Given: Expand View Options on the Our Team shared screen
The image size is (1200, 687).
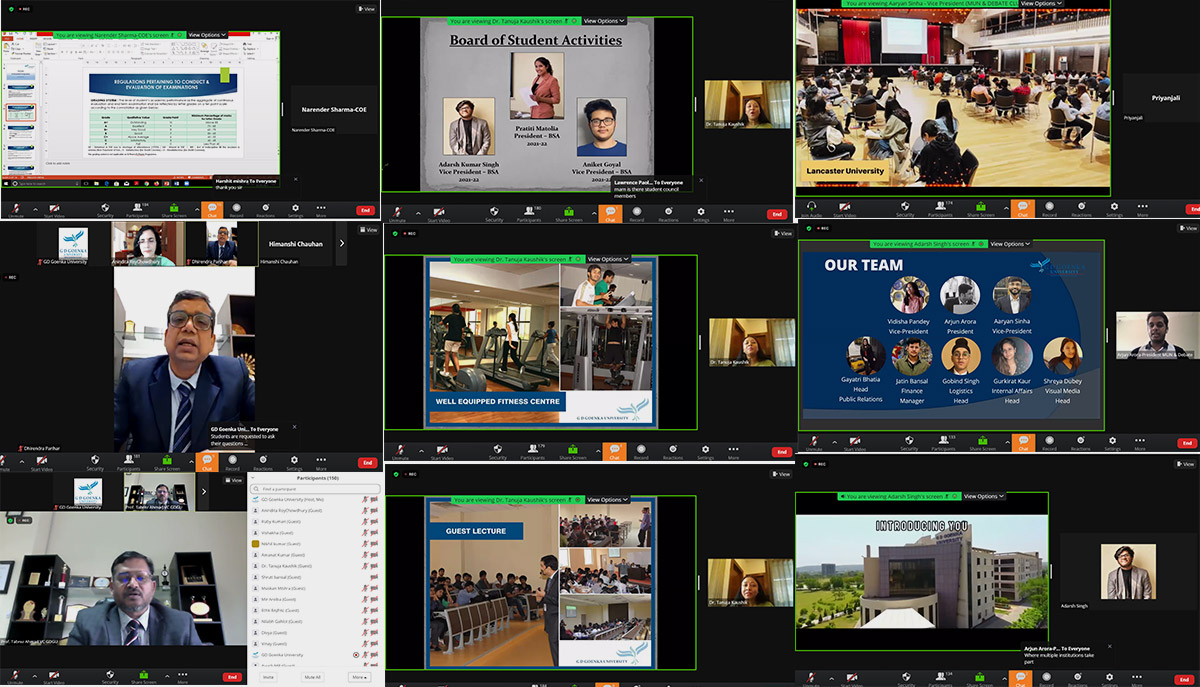Looking at the screenshot, I should coord(1008,244).
